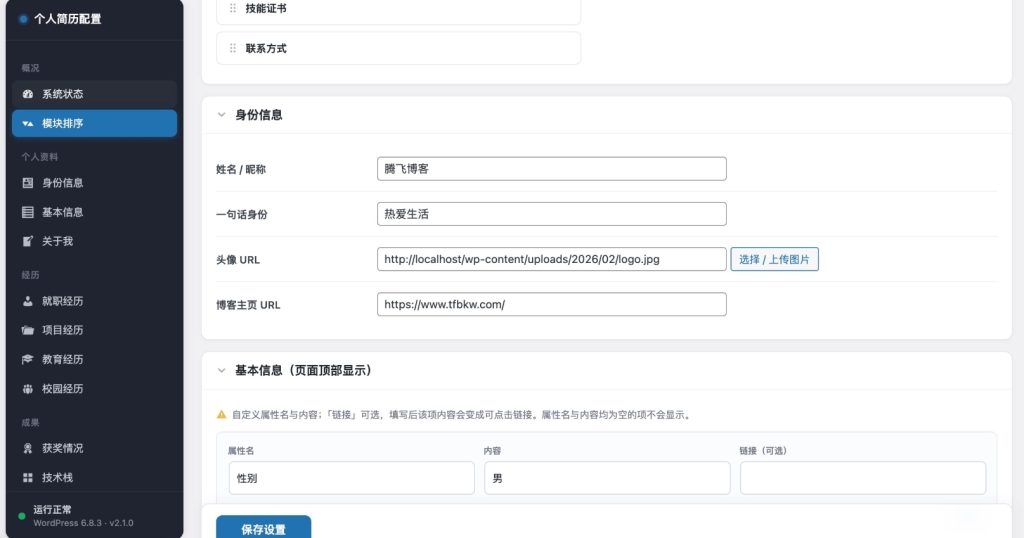The width and height of the screenshot is (1024, 538).
Task: Click the 系统状态 dashboard icon
Action: pyautogui.click(x=27, y=94)
